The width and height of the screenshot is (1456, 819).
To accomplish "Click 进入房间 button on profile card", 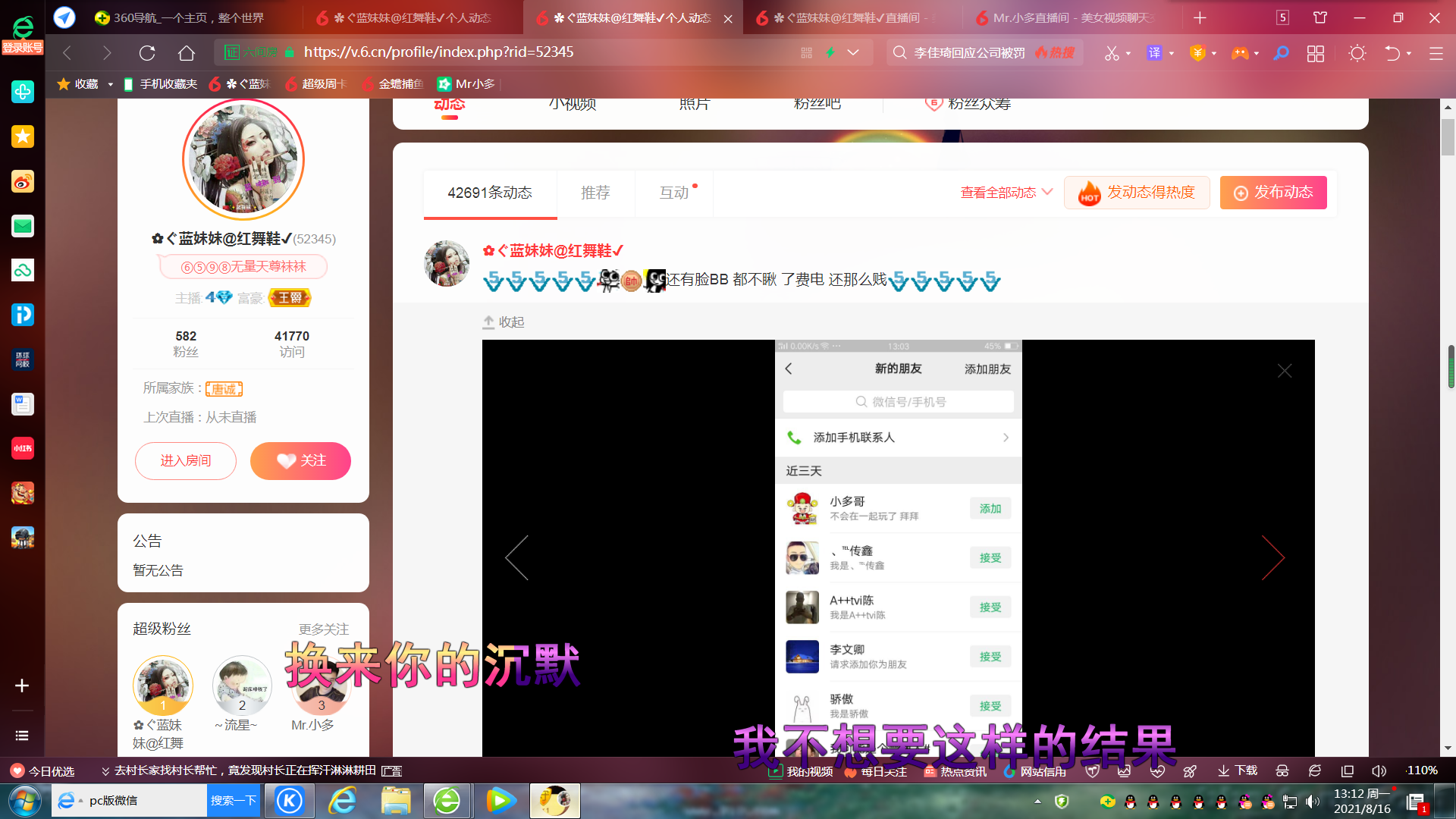I will 186,461.
